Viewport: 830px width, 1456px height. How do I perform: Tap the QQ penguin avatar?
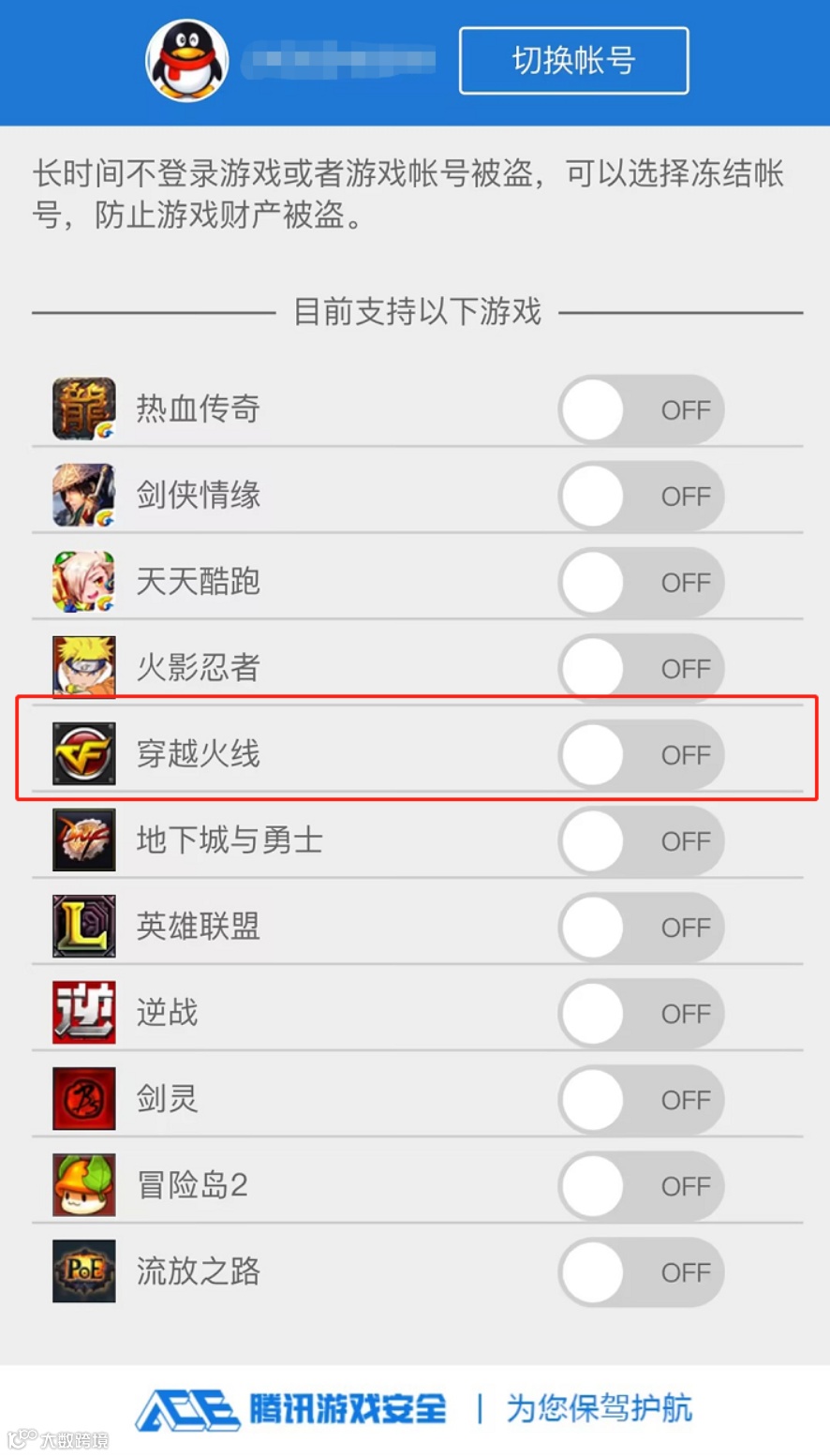187,61
